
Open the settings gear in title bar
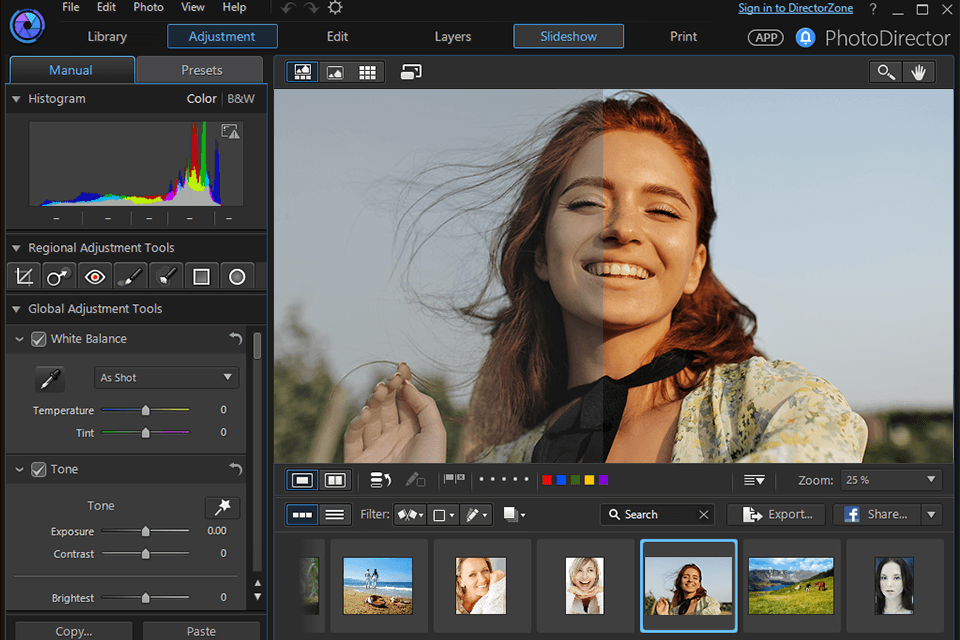click(x=335, y=8)
